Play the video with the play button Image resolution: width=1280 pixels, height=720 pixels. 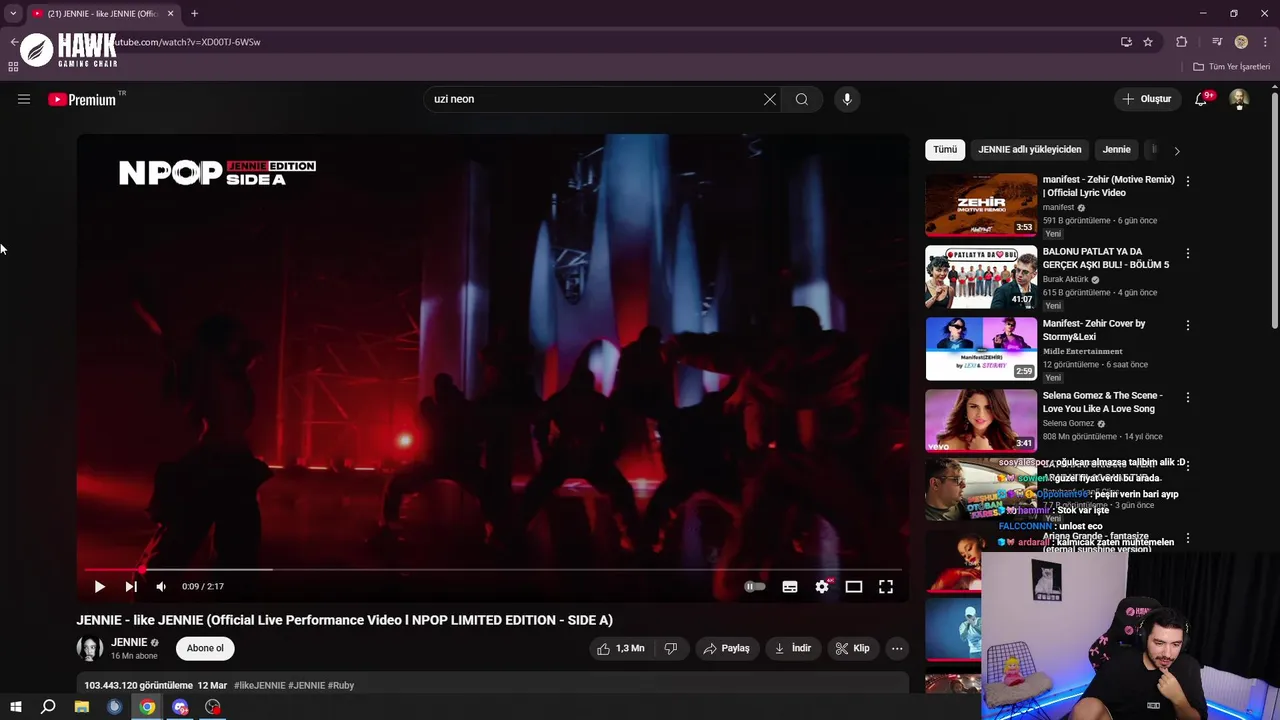(99, 587)
